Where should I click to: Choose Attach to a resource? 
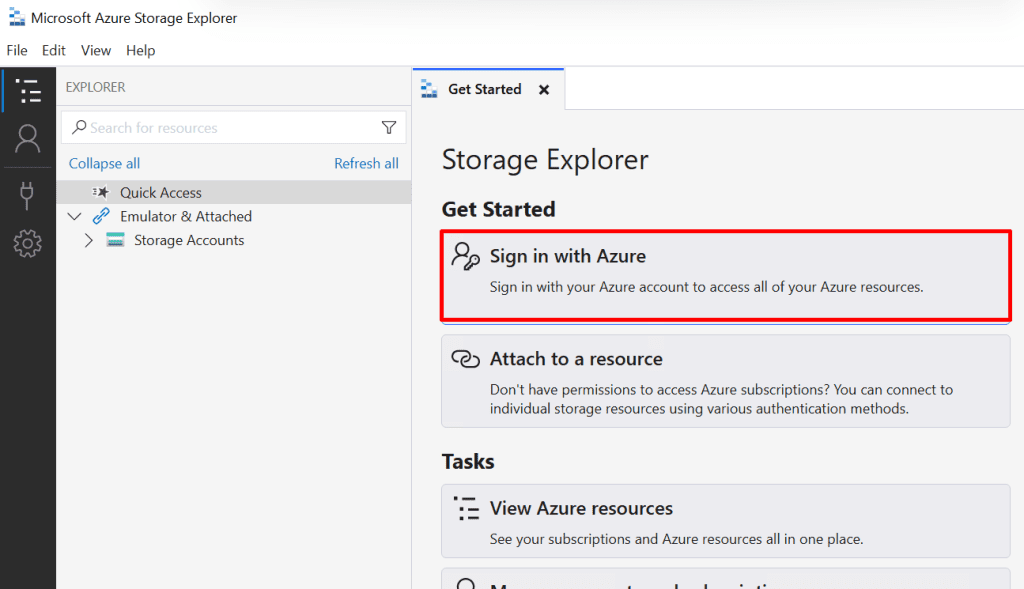[x=725, y=381]
